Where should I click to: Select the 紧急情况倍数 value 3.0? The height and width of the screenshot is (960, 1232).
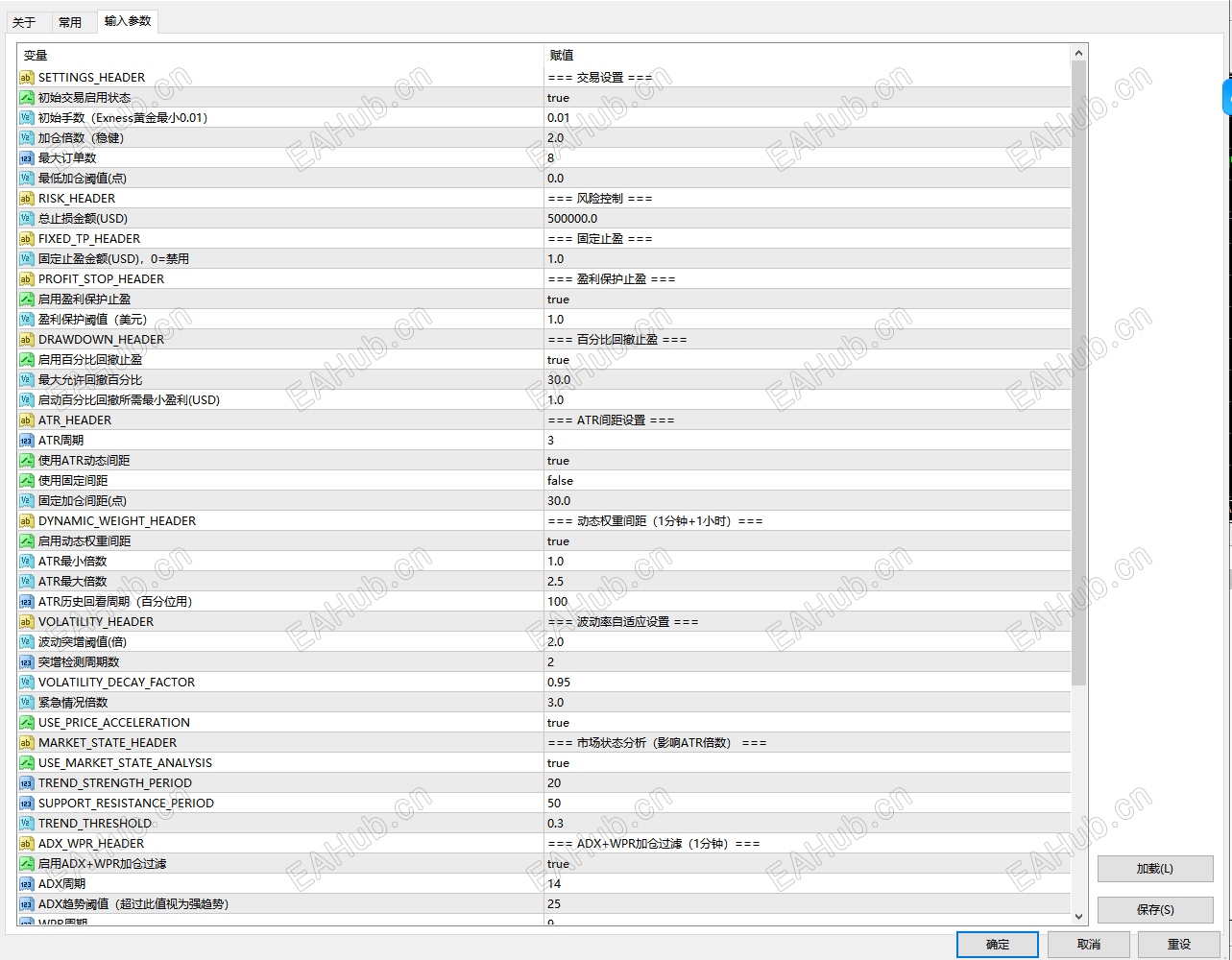point(555,703)
